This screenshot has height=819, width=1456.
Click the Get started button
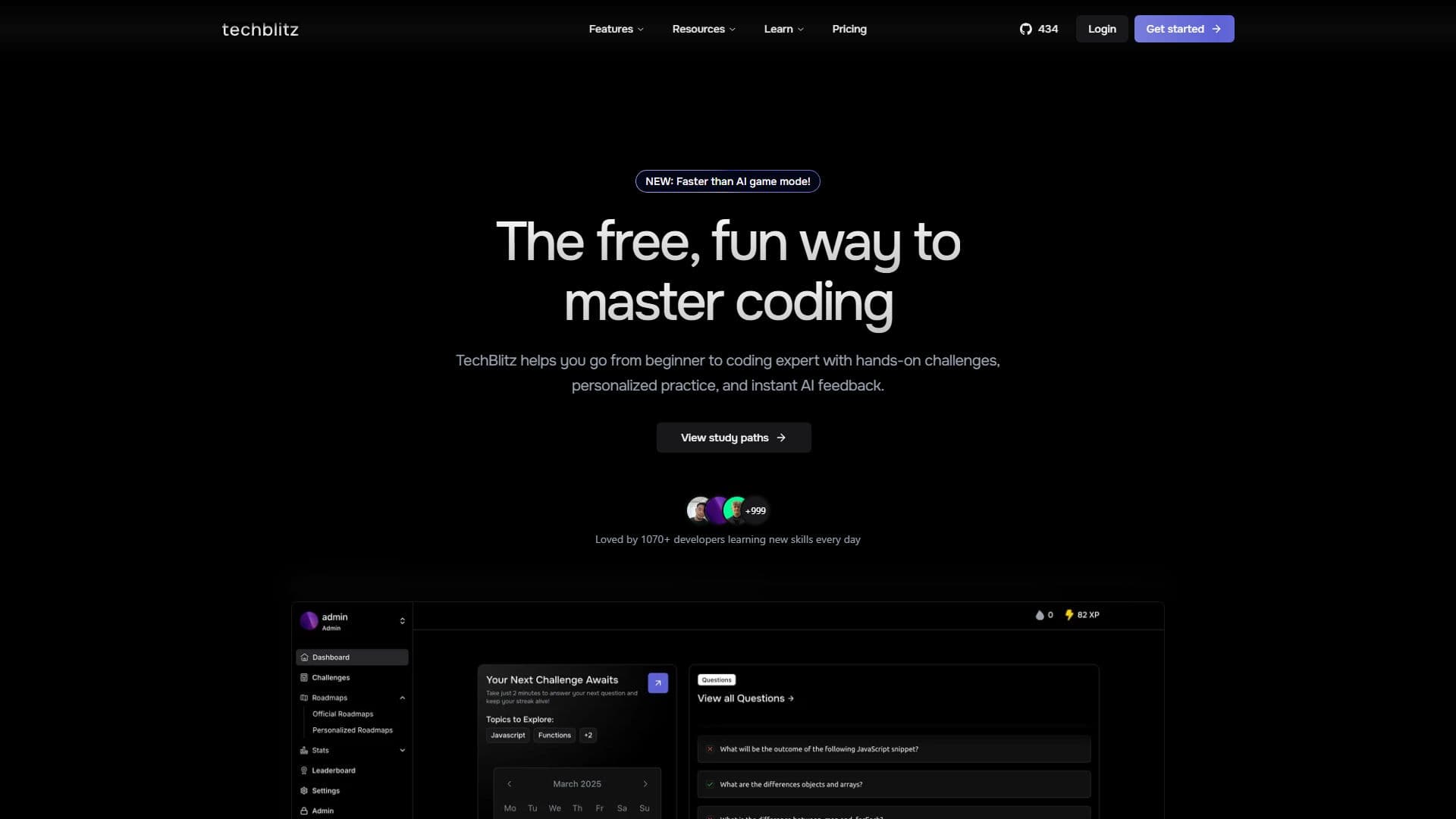tap(1184, 29)
